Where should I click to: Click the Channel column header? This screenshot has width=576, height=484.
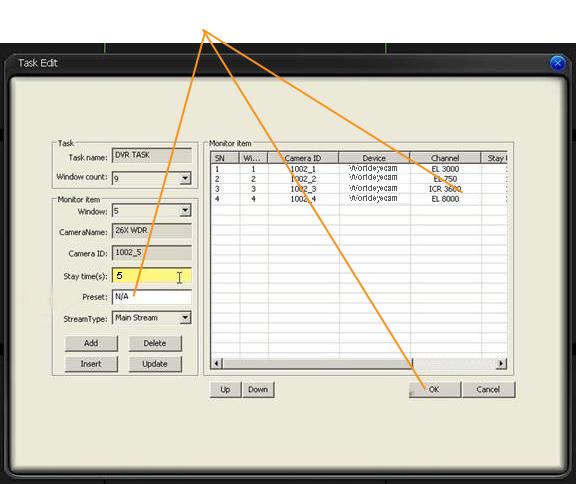point(445,158)
